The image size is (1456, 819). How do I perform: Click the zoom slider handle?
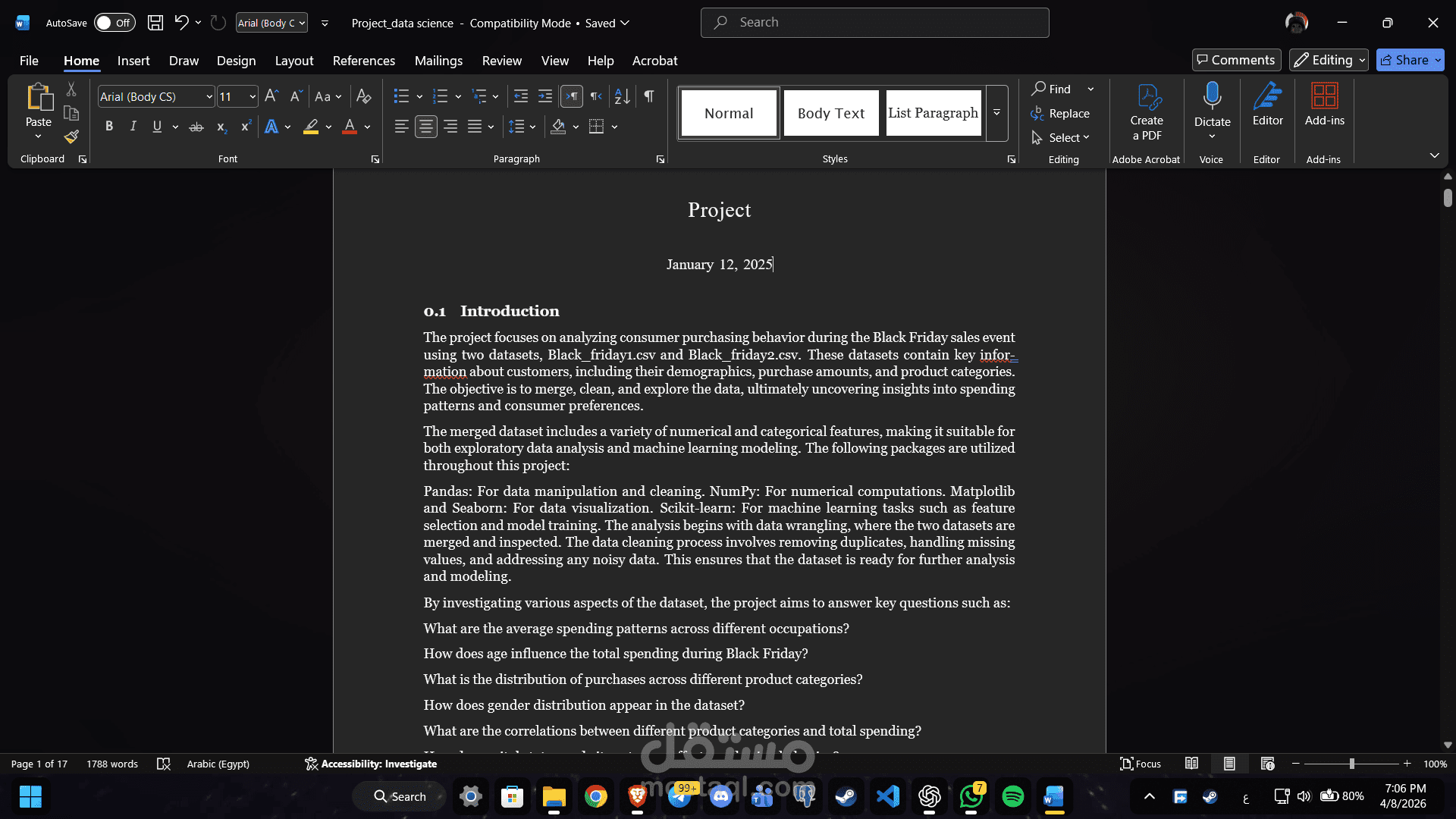coord(1351,764)
